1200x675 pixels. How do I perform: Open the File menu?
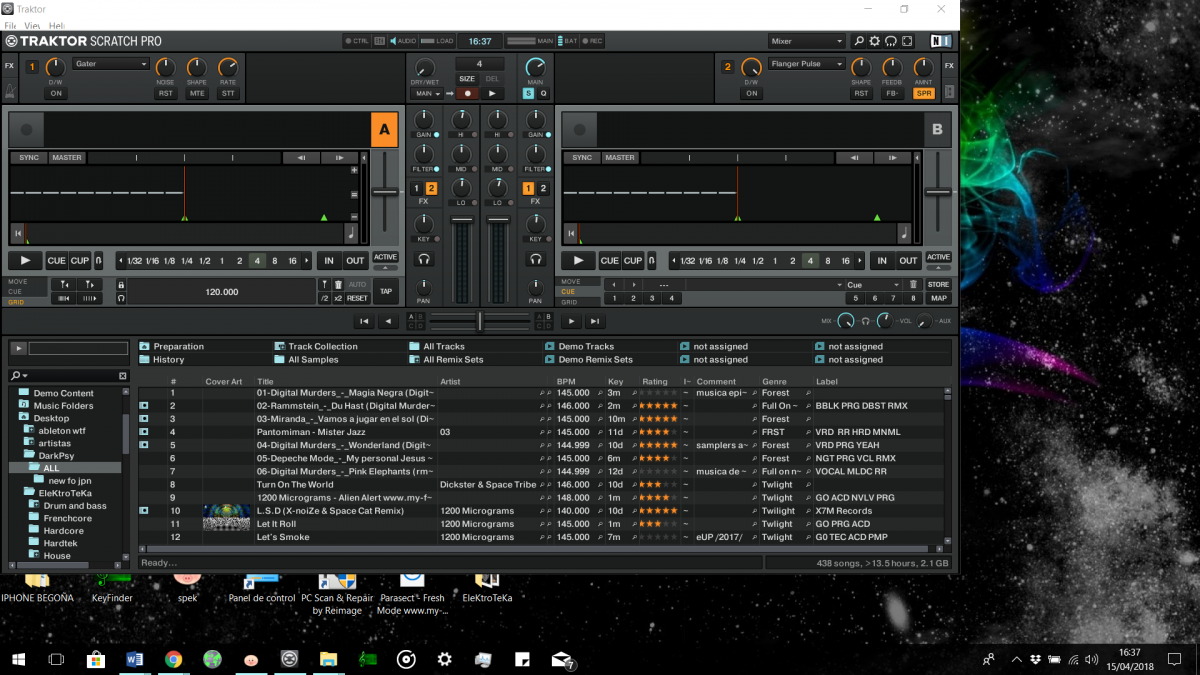(10, 24)
